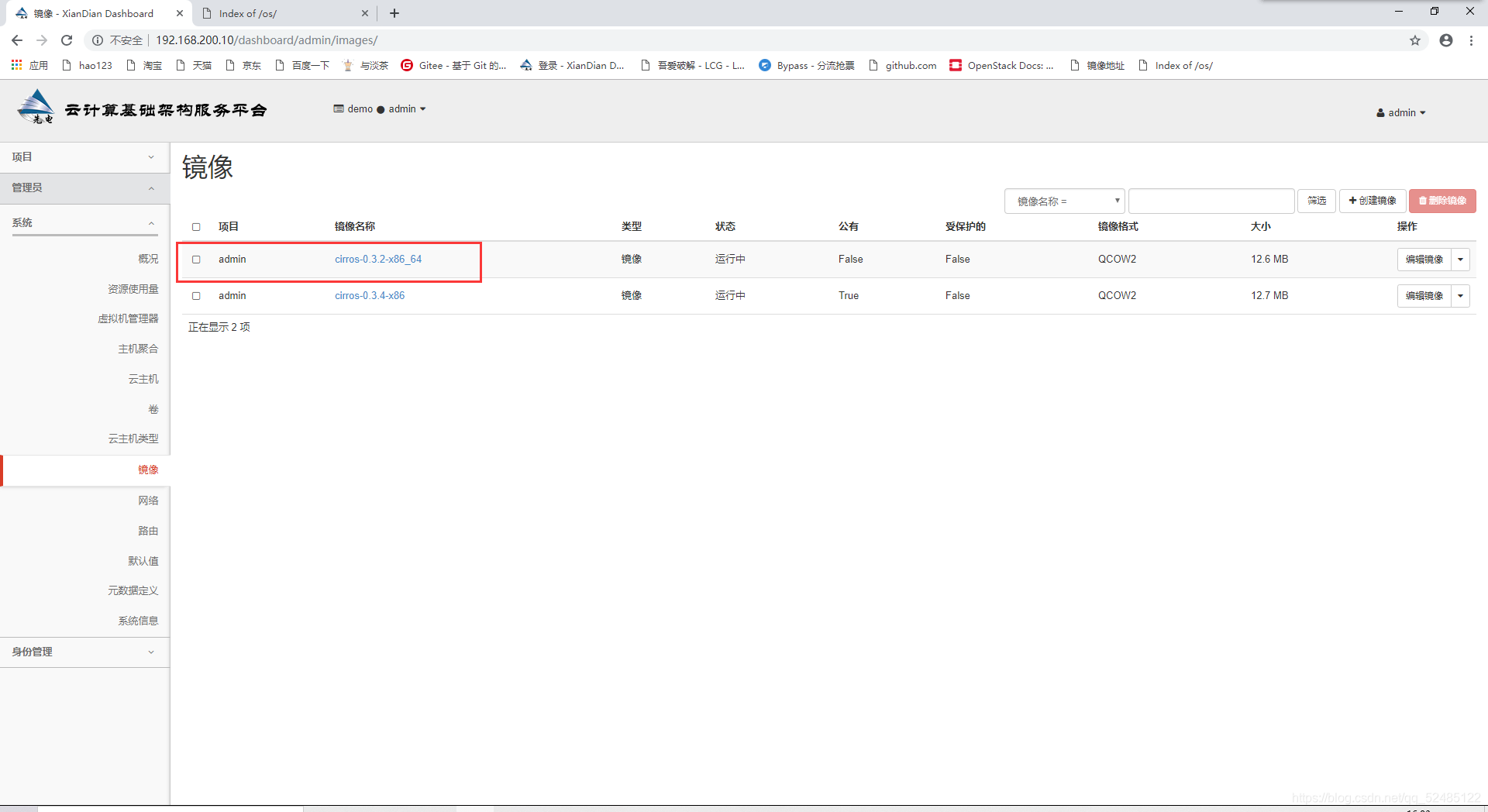This screenshot has width=1488, height=812.
Task: Open the 系统信息 page
Action: pos(138,621)
